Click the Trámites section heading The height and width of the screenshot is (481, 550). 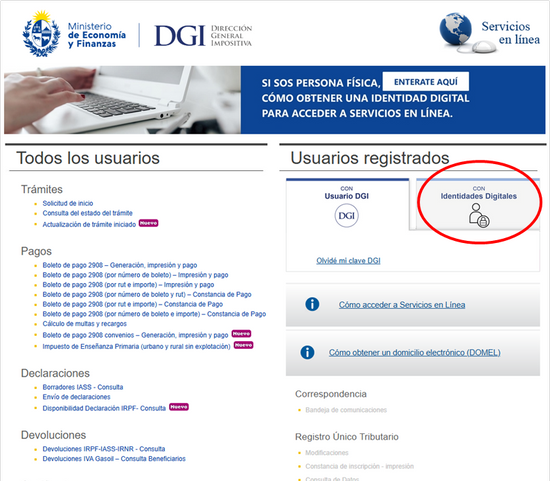(42, 189)
